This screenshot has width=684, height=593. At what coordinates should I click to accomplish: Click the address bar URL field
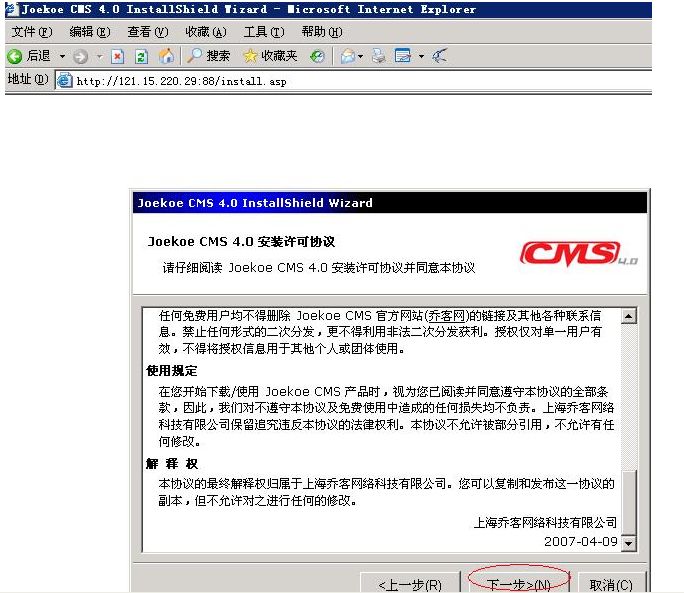coord(353,81)
